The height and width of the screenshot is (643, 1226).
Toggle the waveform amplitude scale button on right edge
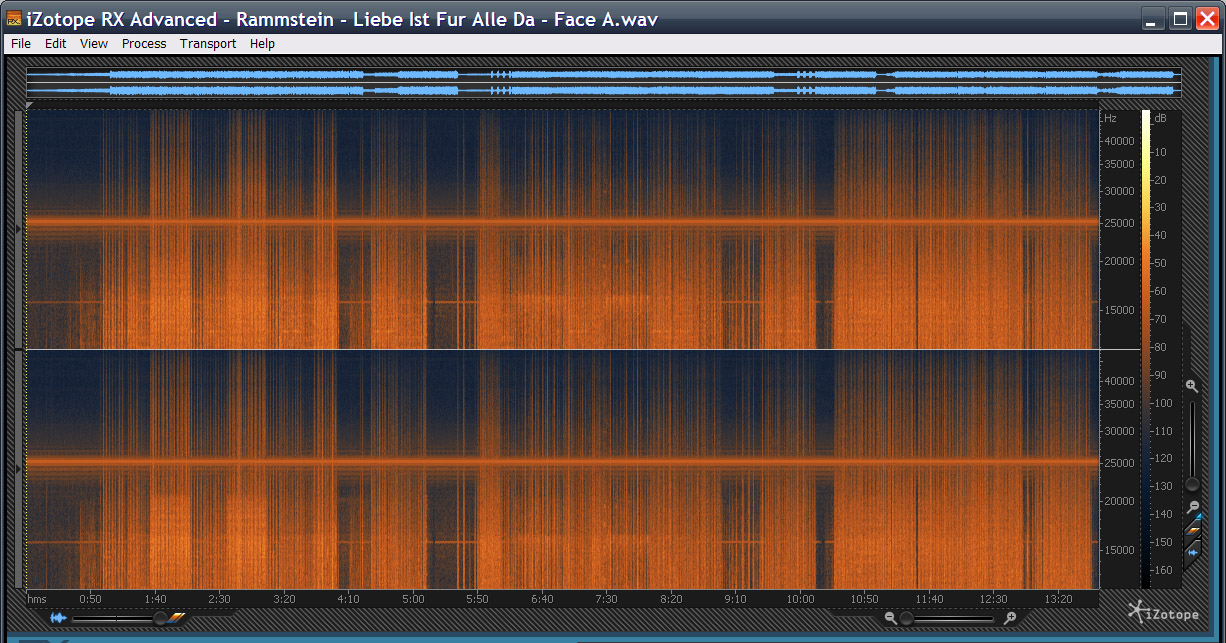click(1192, 552)
